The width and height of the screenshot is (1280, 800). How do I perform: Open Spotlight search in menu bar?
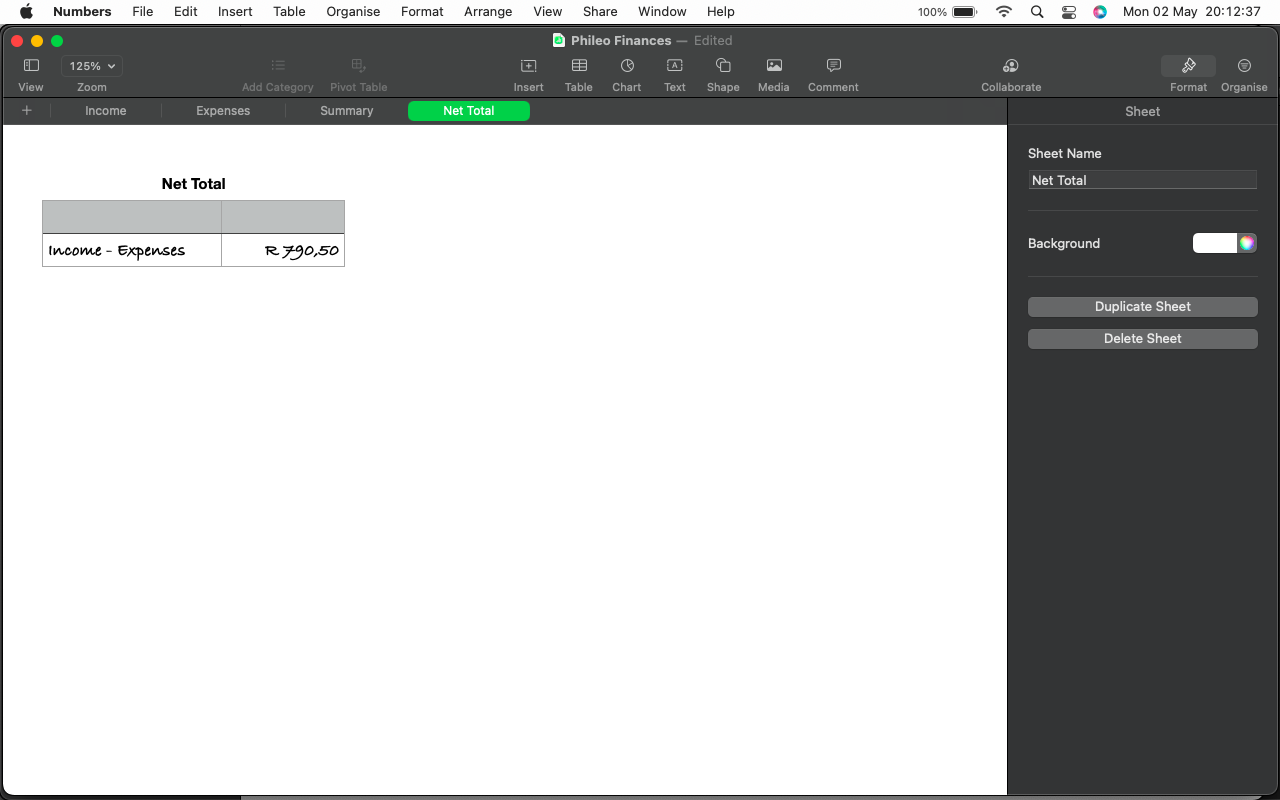(1037, 12)
